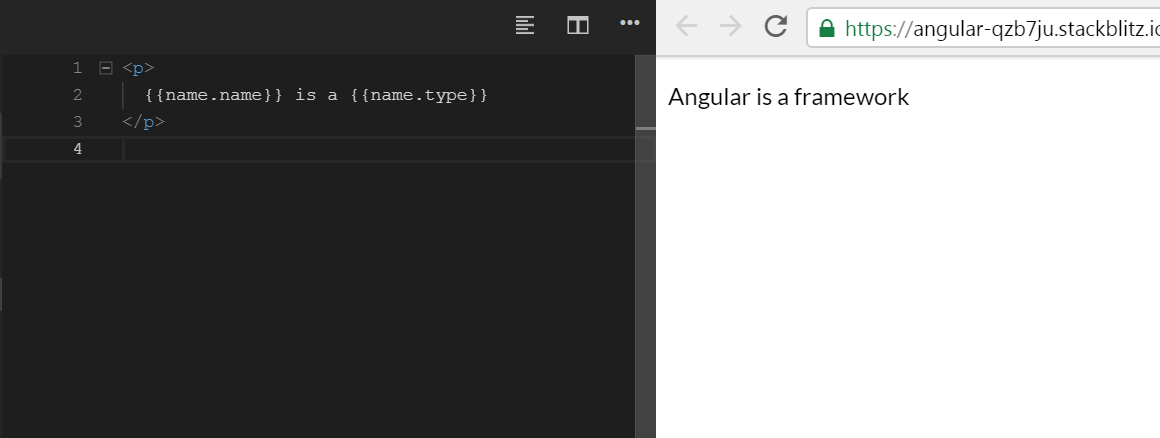The width and height of the screenshot is (1160, 438).
Task: Click the closing </p> tag
Action: 144,122
